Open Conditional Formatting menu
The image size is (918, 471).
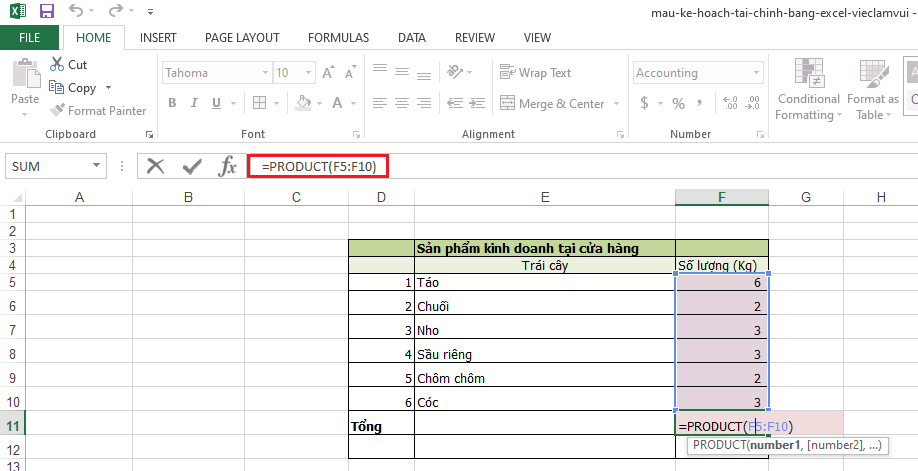(x=809, y=89)
